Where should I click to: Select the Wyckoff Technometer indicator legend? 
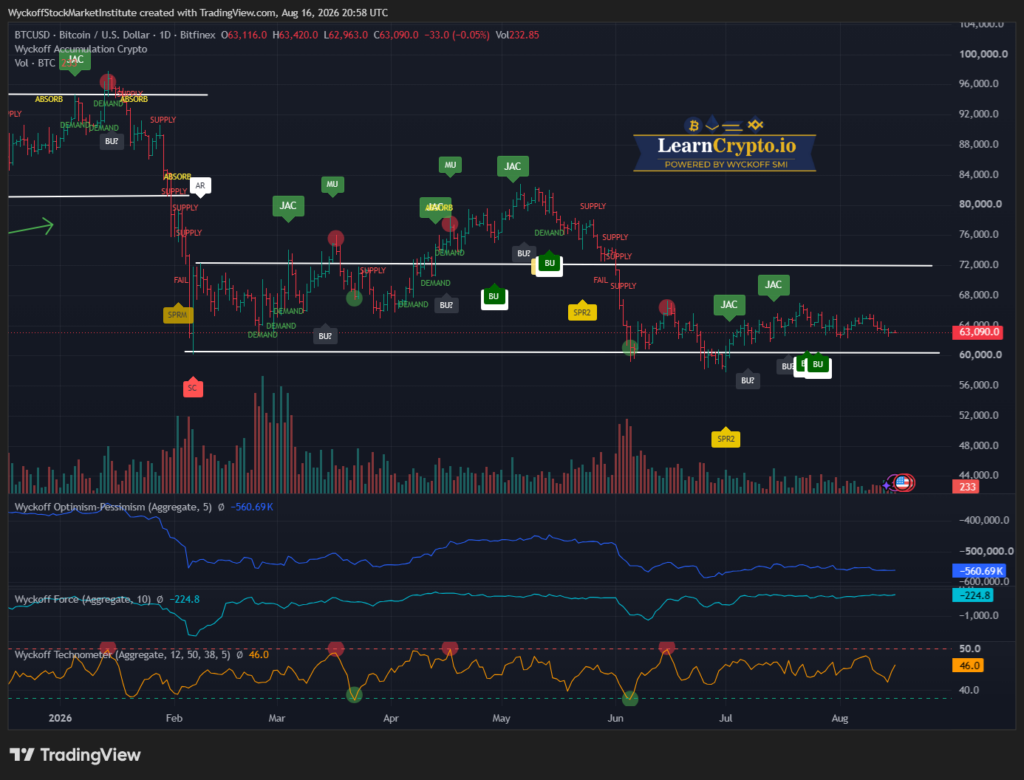tap(122, 655)
